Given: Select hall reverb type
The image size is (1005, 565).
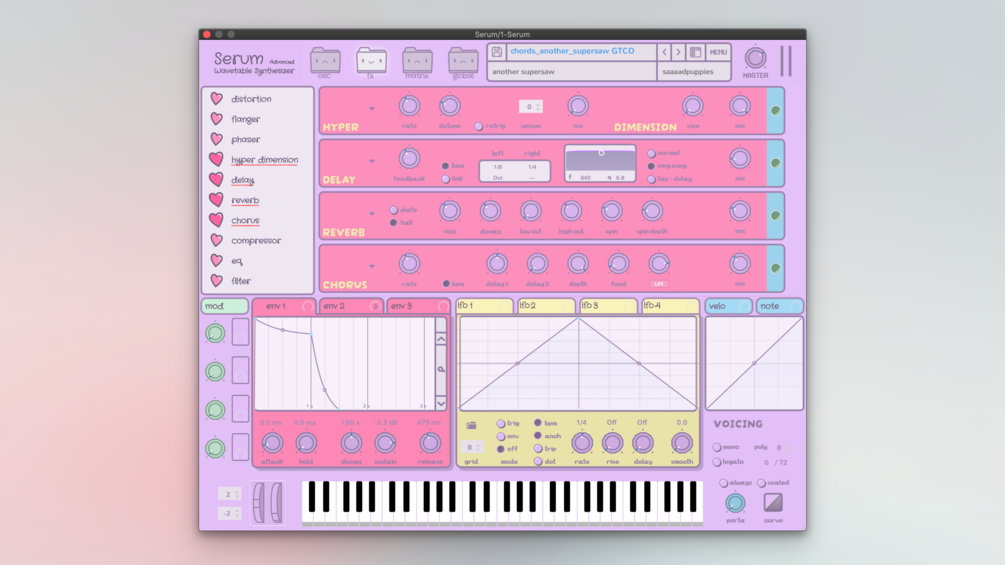Looking at the screenshot, I should 394,223.
